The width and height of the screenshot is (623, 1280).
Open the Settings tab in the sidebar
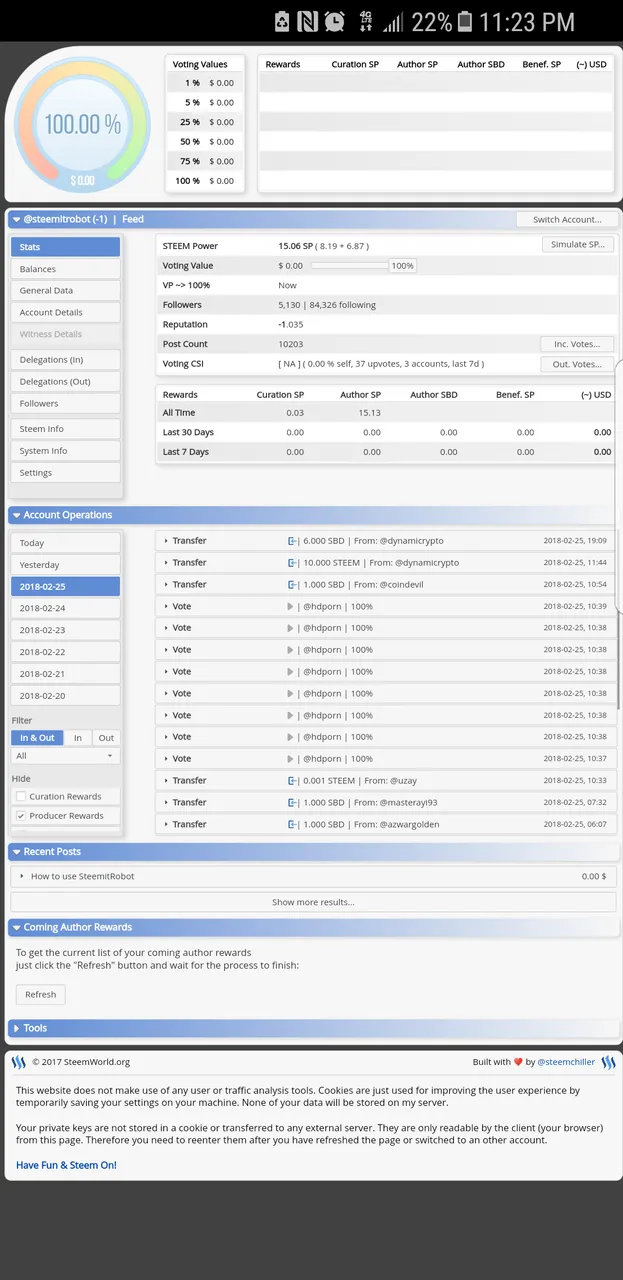65,473
